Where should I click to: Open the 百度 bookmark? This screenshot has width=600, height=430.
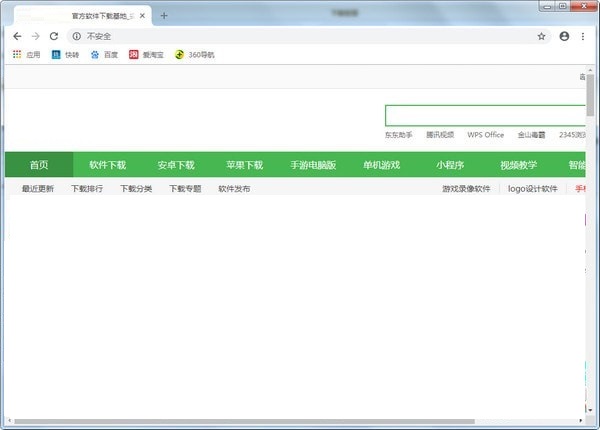pyautogui.click(x=104, y=55)
